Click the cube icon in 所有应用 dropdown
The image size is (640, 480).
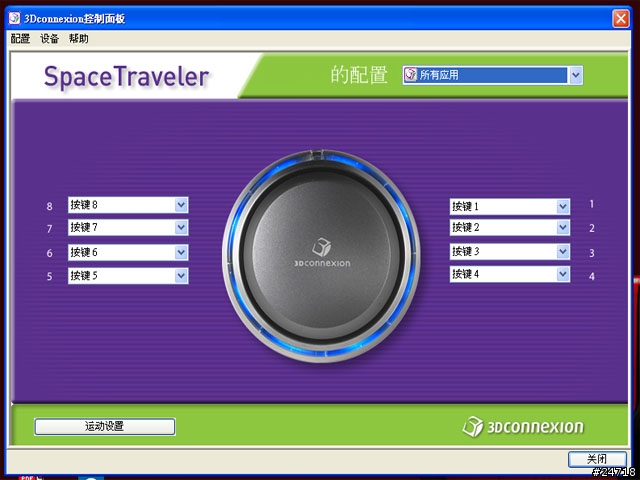pos(410,75)
